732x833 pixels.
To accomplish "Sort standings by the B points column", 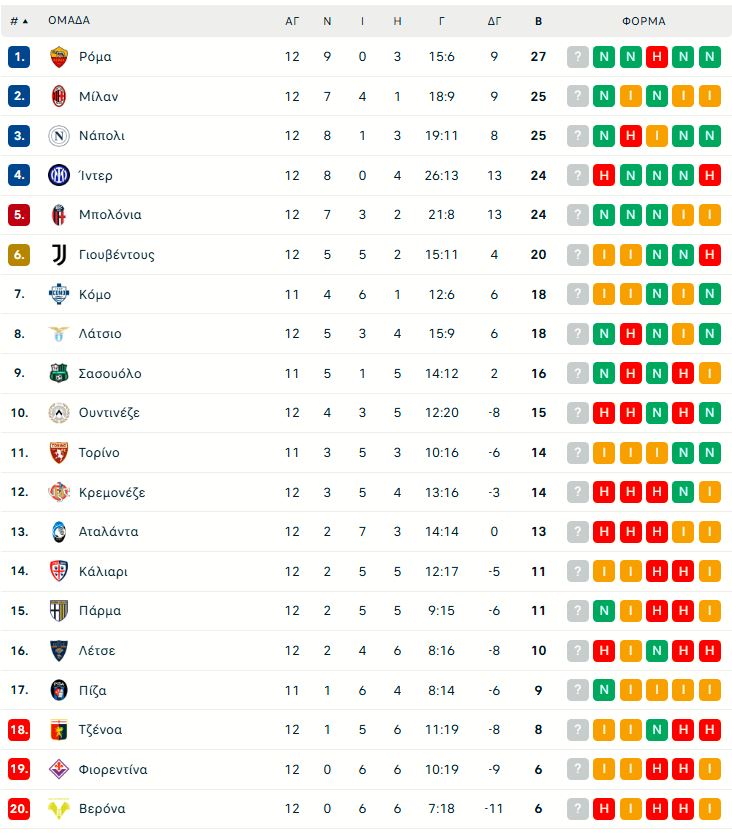I will (538, 20).
